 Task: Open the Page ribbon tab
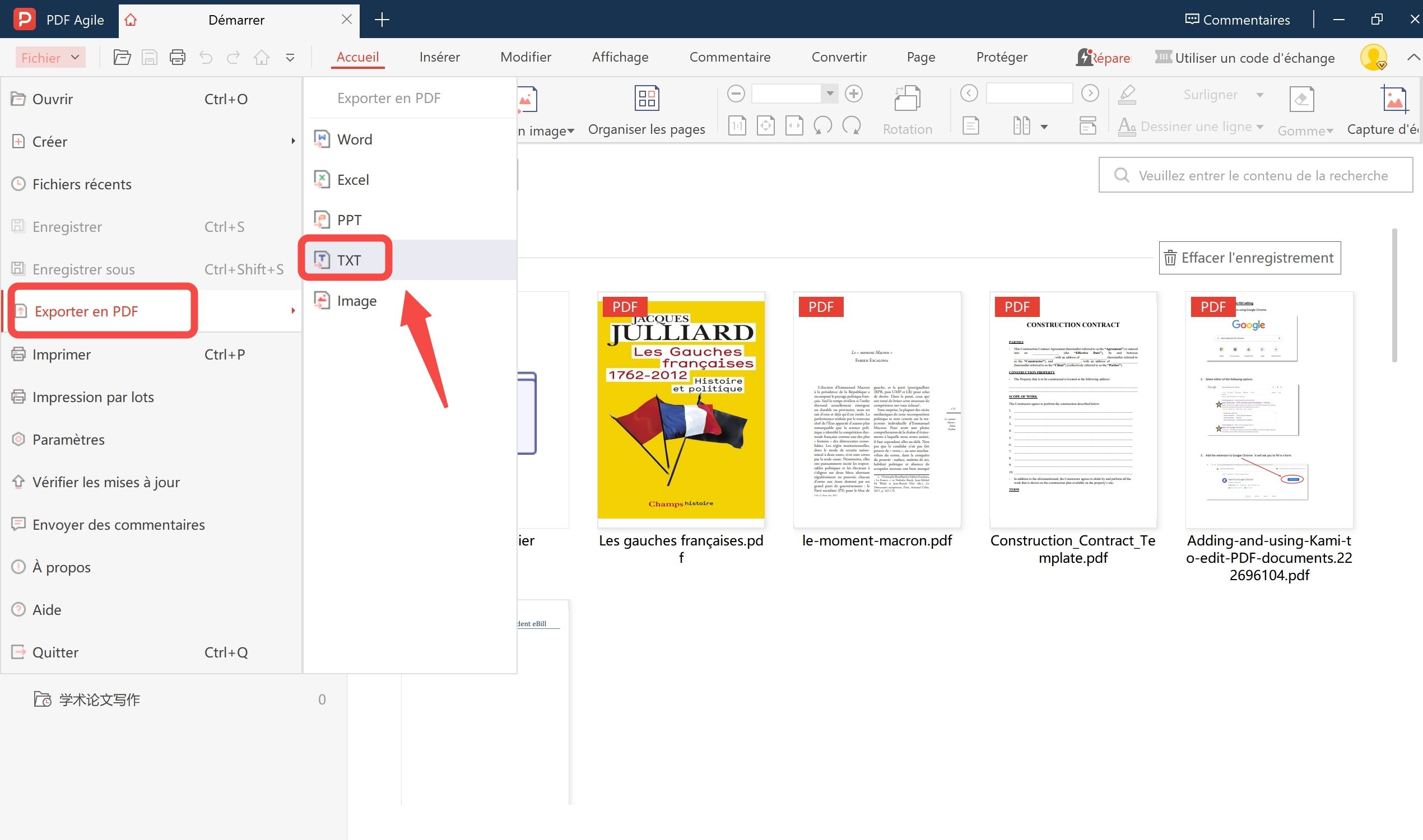(920, 57)
